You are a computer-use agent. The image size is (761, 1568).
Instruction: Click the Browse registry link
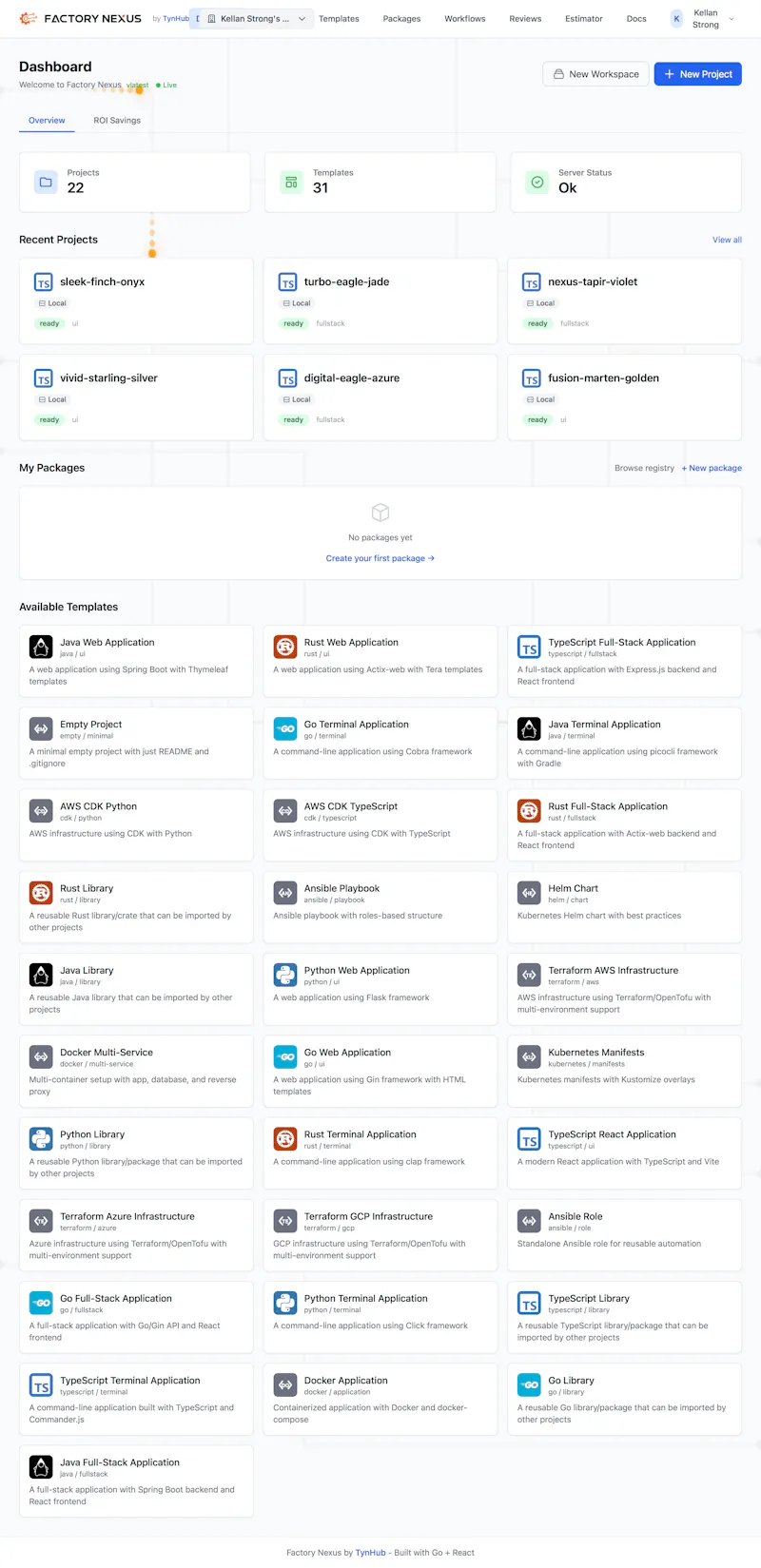point(644,468)
